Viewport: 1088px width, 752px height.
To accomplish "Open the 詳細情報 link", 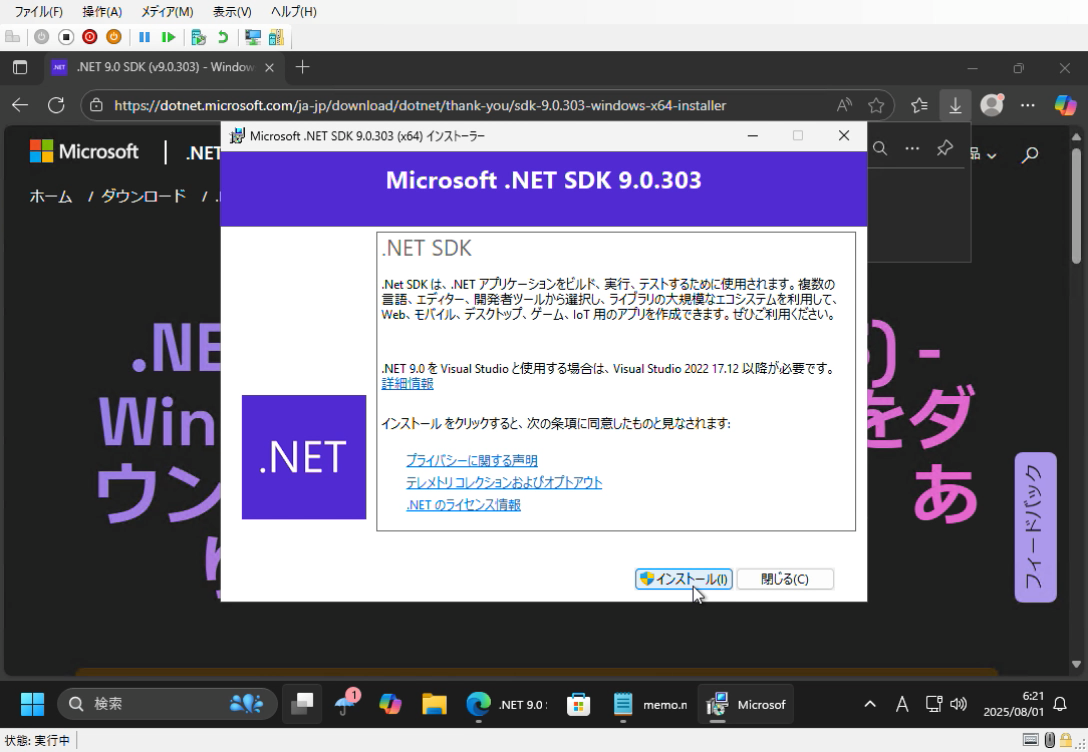I will (407, 384).
